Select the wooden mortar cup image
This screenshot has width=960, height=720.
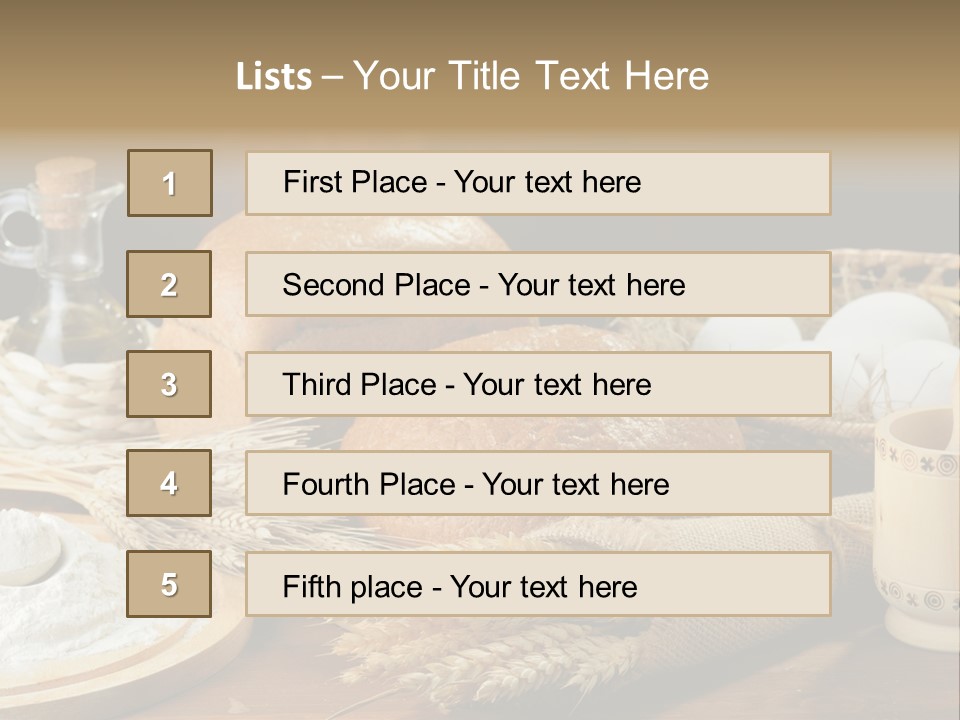(917, 527)
